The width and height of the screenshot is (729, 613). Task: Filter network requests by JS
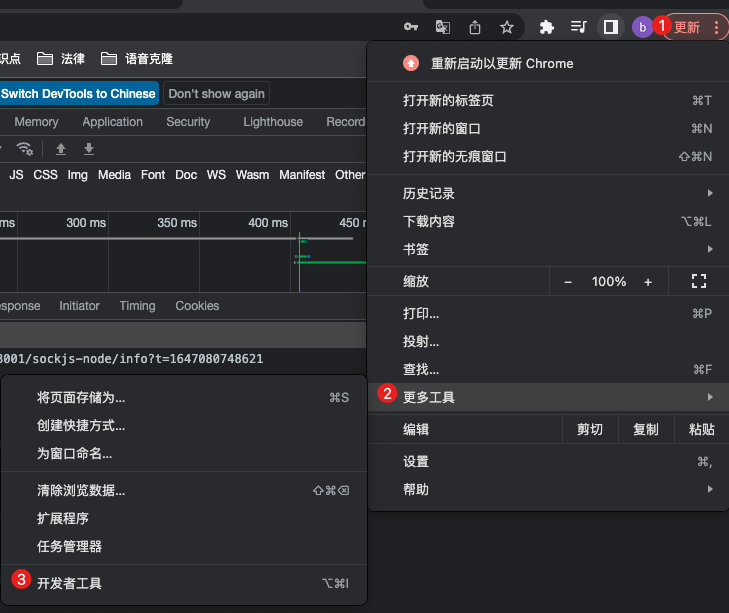[x=16, y=175]
